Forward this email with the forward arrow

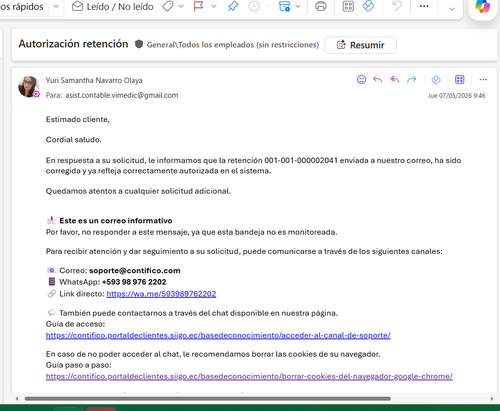click(412, 80)
